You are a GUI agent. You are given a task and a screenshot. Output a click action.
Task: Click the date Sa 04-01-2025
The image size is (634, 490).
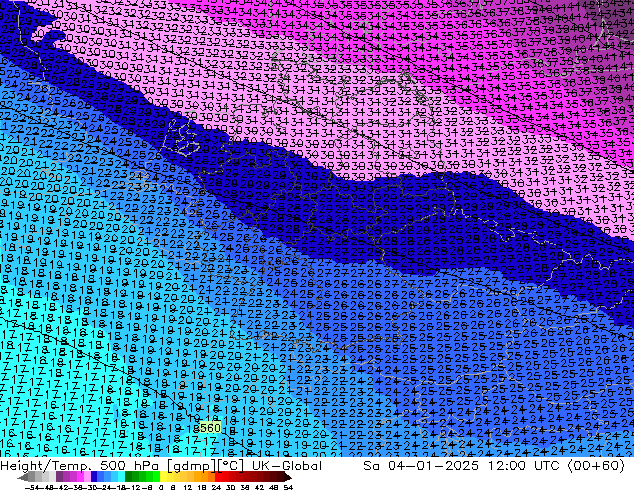pos(421,466)
